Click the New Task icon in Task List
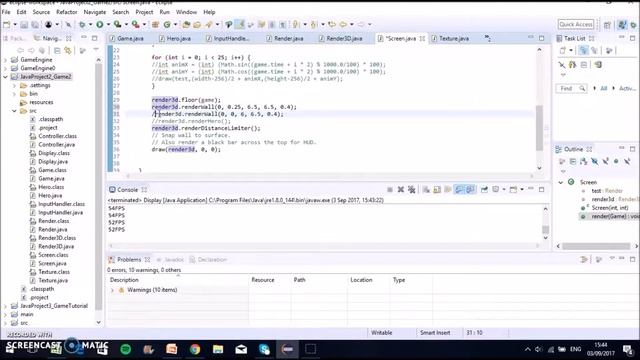 pos(563,51)
